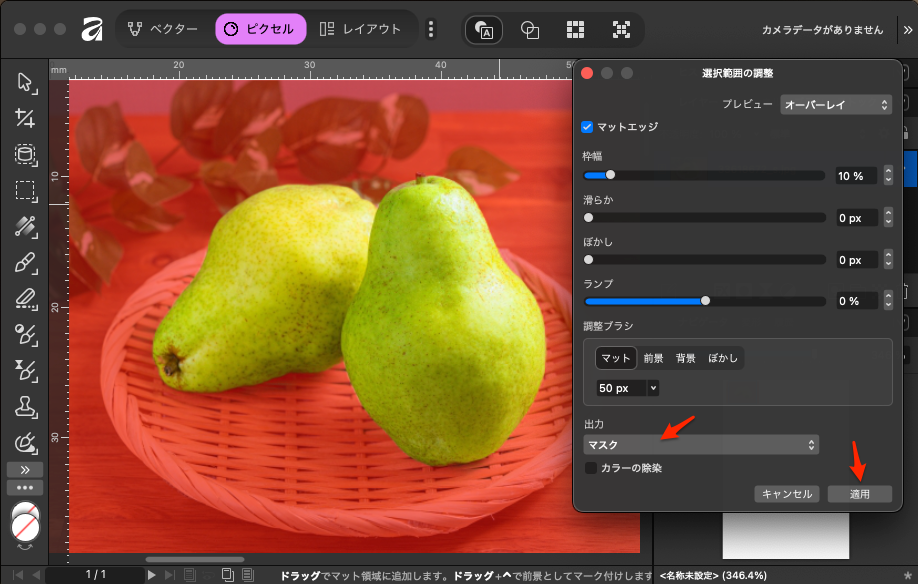Click the Affinity logo icon

93,29
